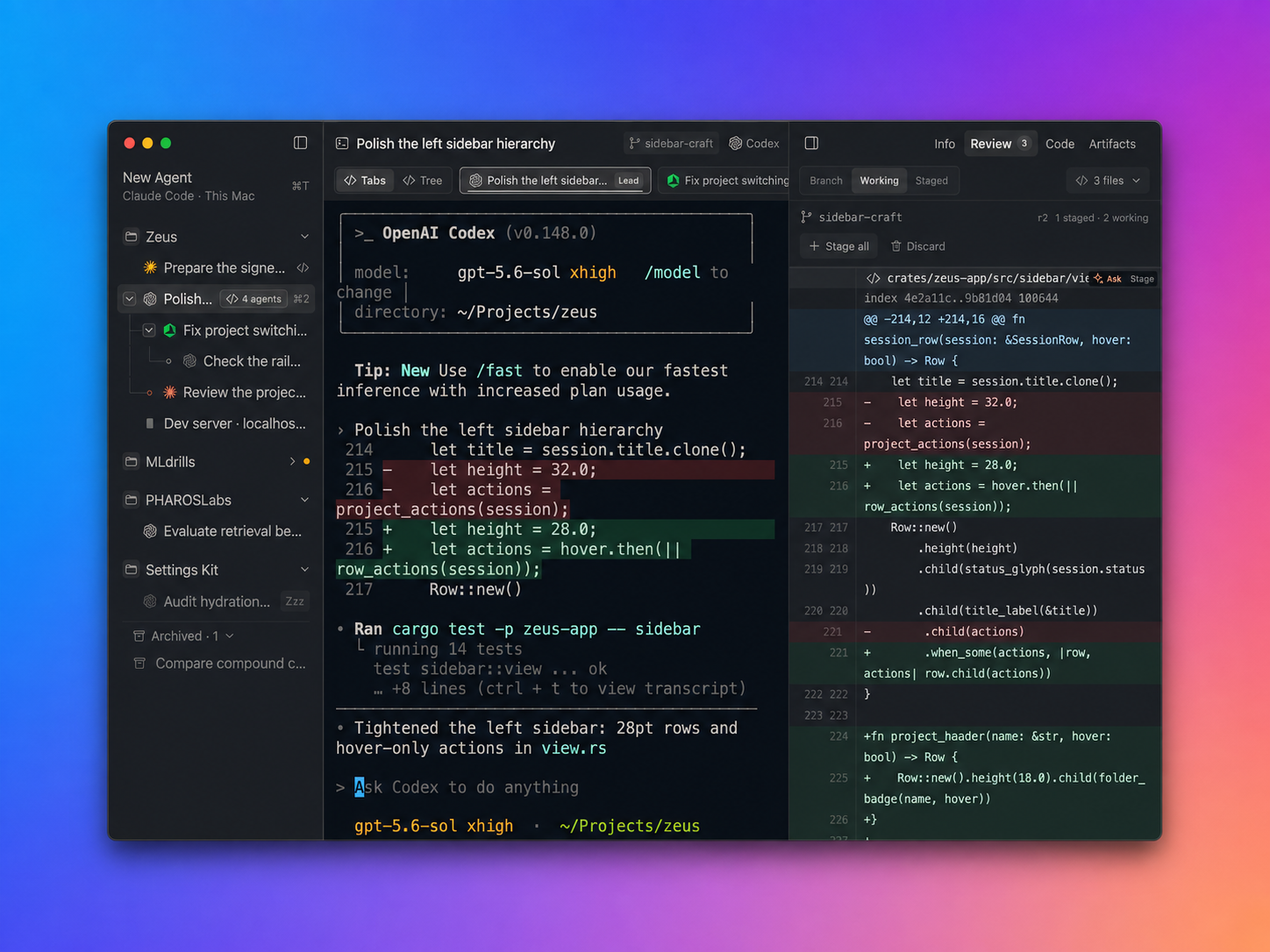Image resolution: width=1270 pixels, height=952 pixels.
Task: Click the branch icon next to sidebar-craft in review
Action: [806, 217]
